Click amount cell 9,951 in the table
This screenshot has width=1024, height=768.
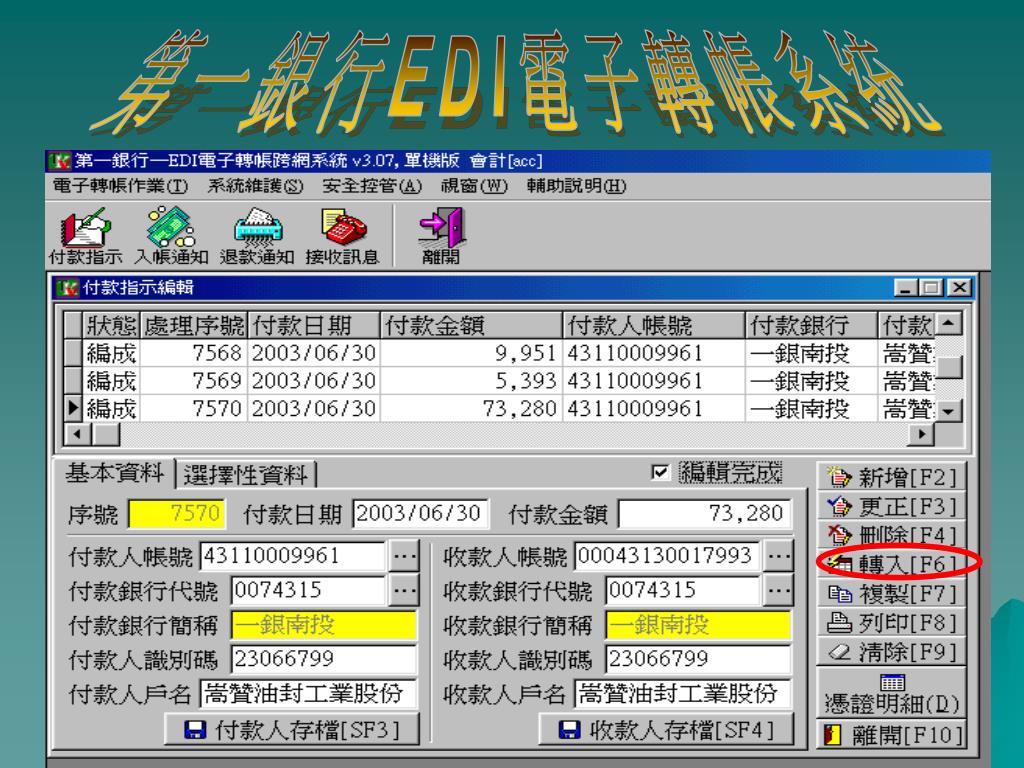[471, 353]
